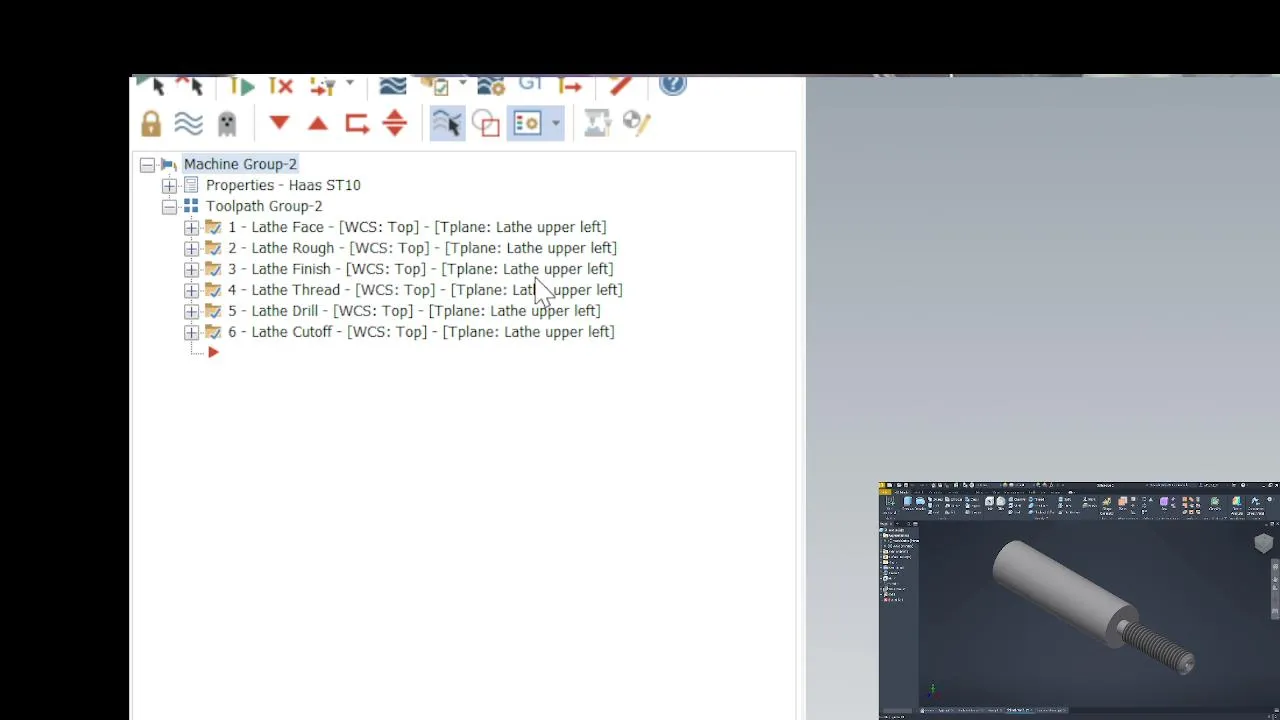Open the simulator options gear icon
1280x720 pixels.
491,87
